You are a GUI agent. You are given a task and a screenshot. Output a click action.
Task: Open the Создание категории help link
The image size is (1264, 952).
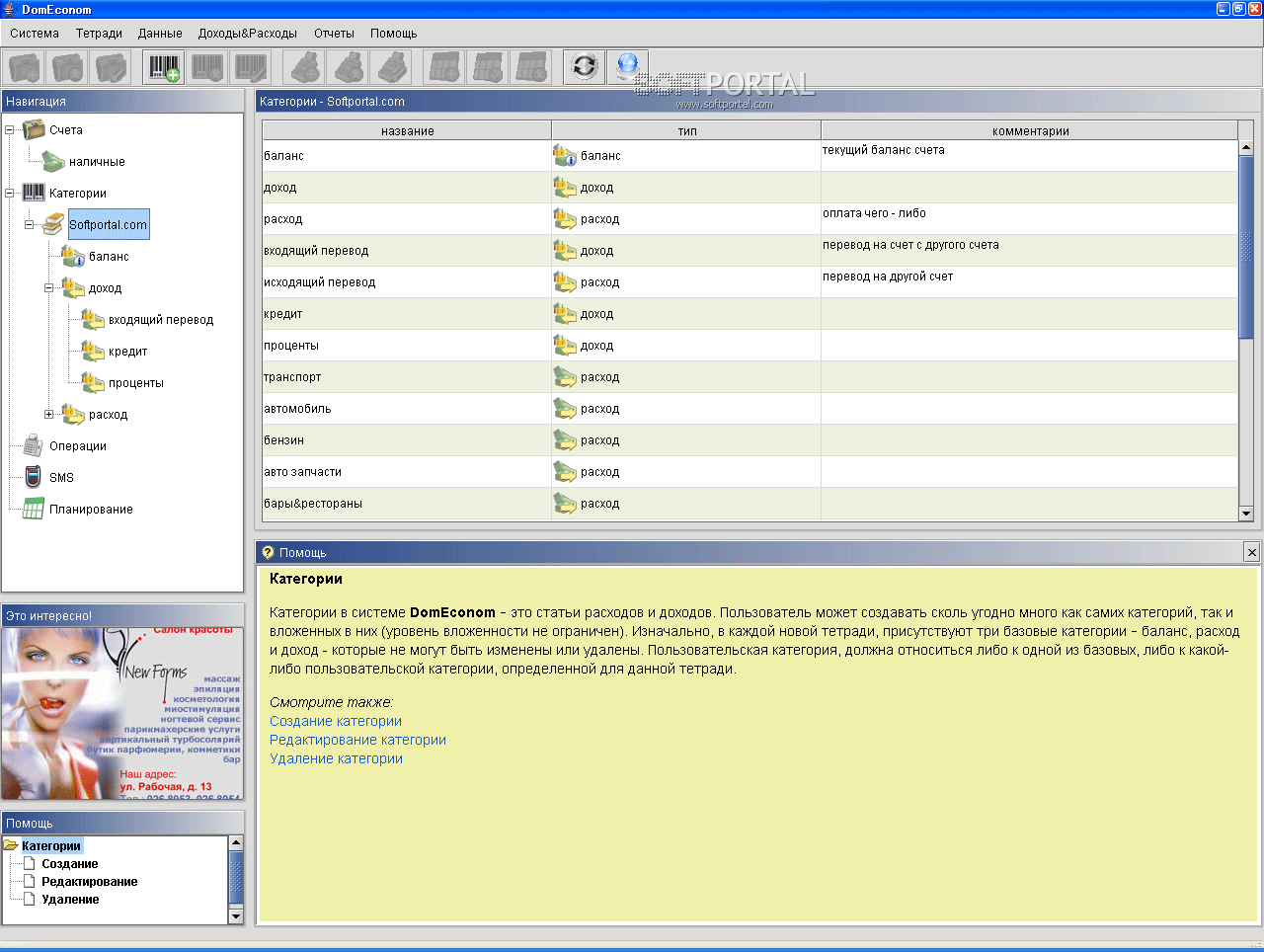point(336,721)
